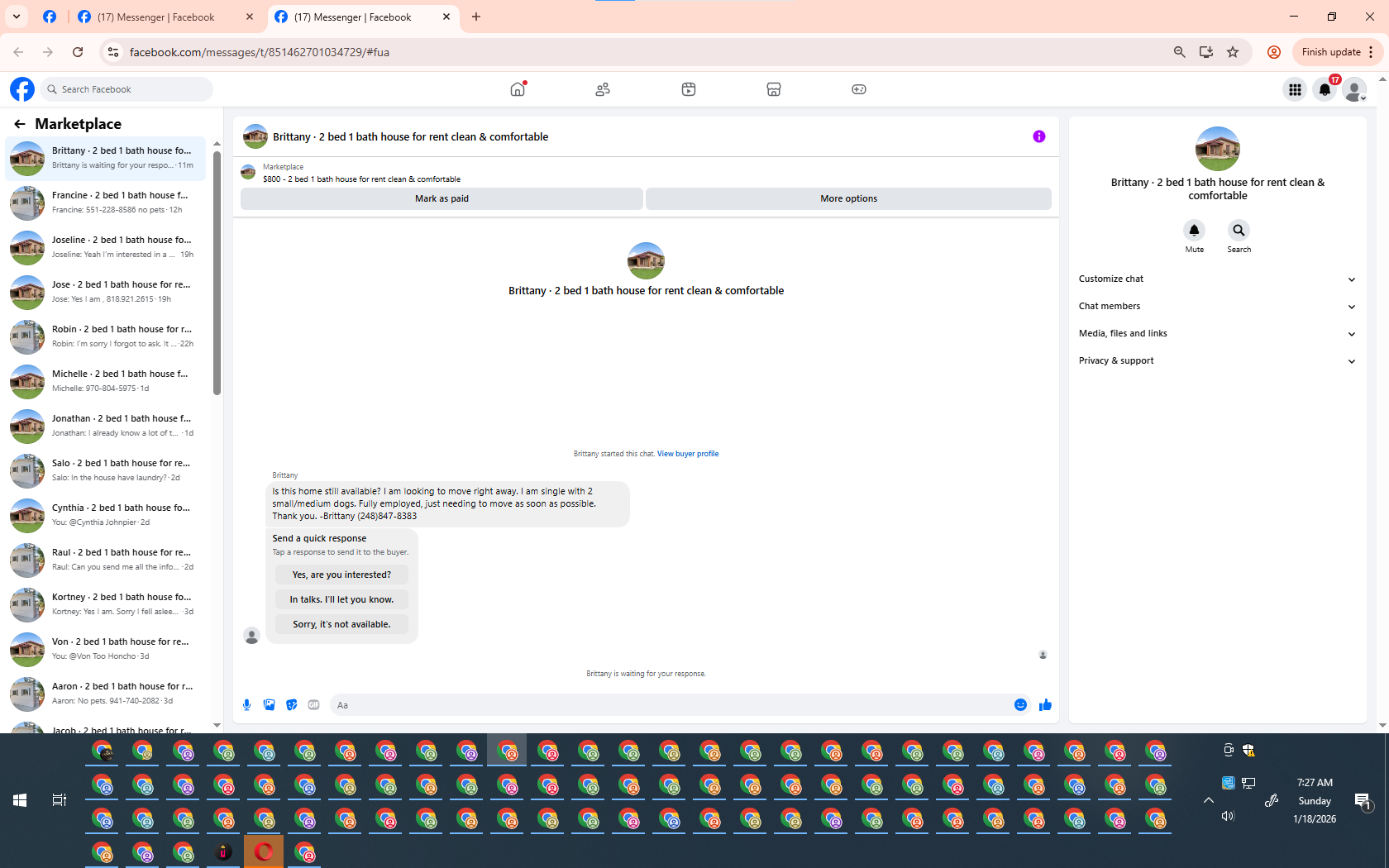The height and width of the screenshot is (868, 1389).
Task: Open the account profile dropdown
Action: tap(1354, 89)
